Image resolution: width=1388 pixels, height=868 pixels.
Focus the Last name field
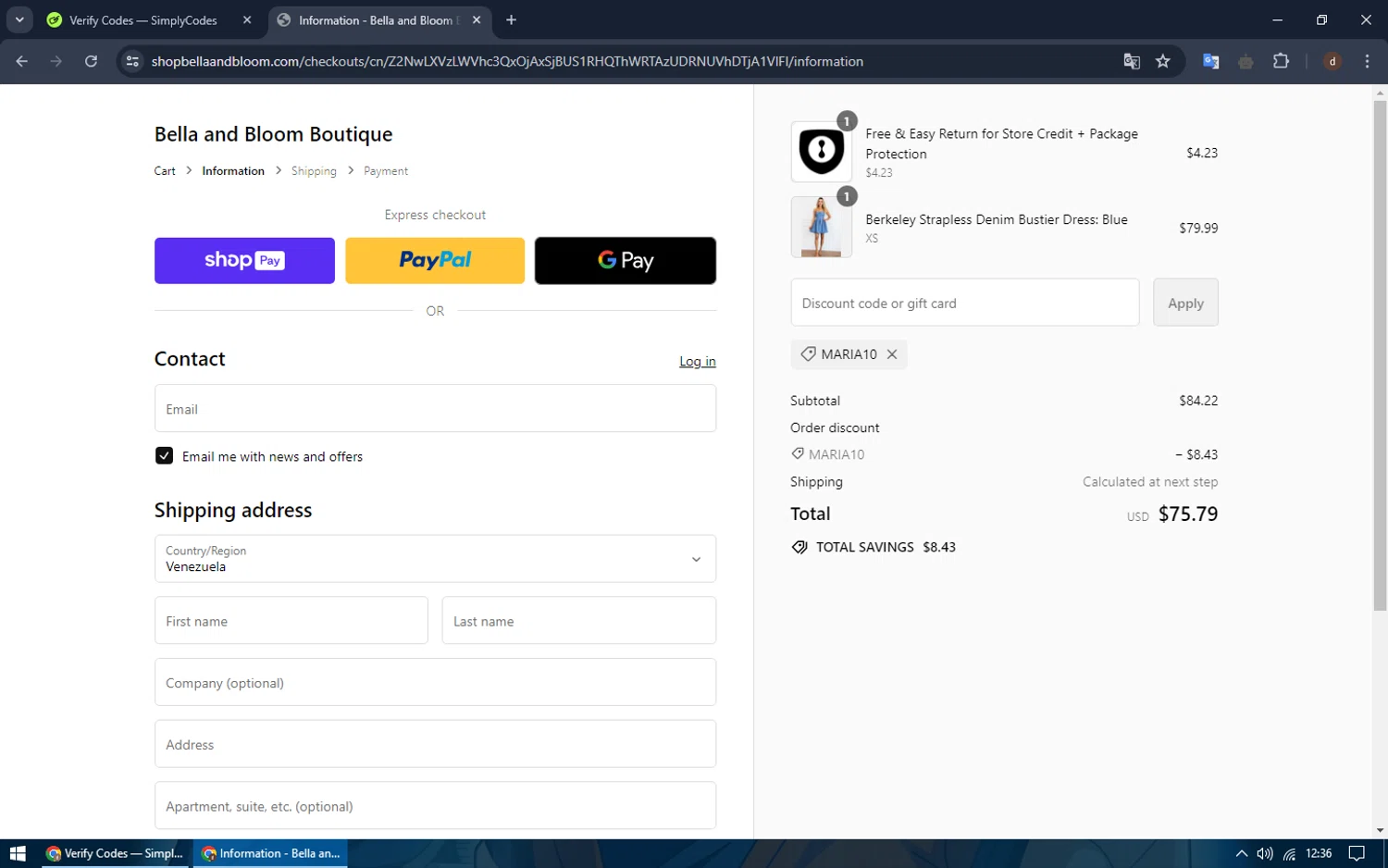(x=579, y=621)
